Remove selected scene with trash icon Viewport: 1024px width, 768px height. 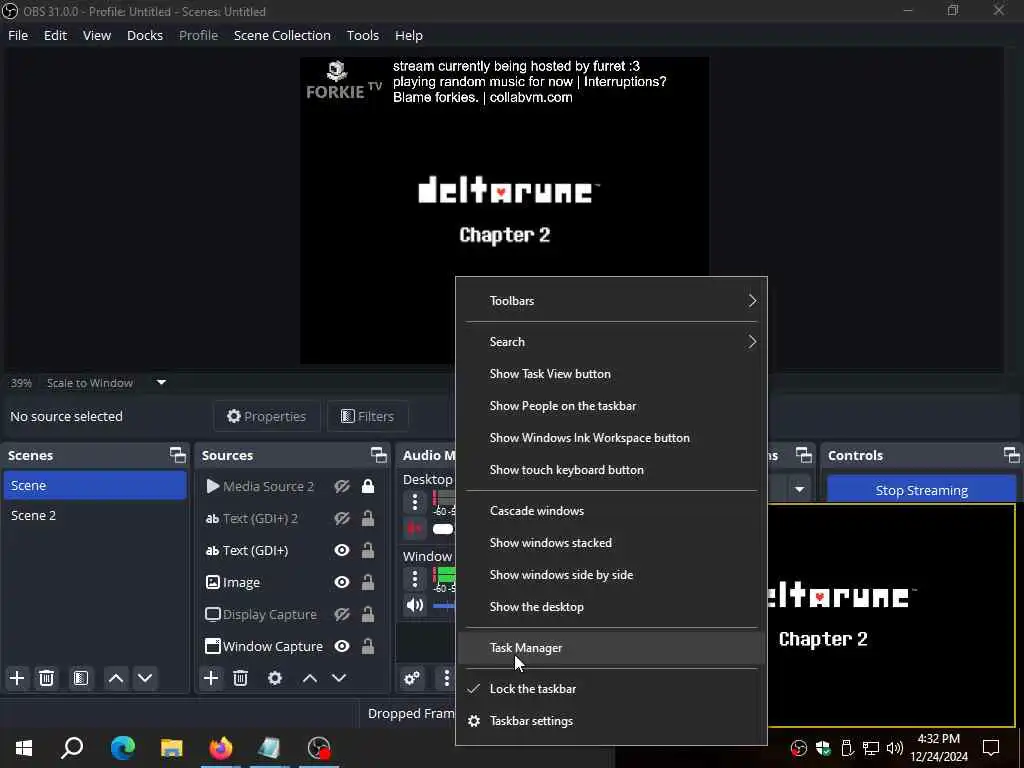tap(46, 678)
